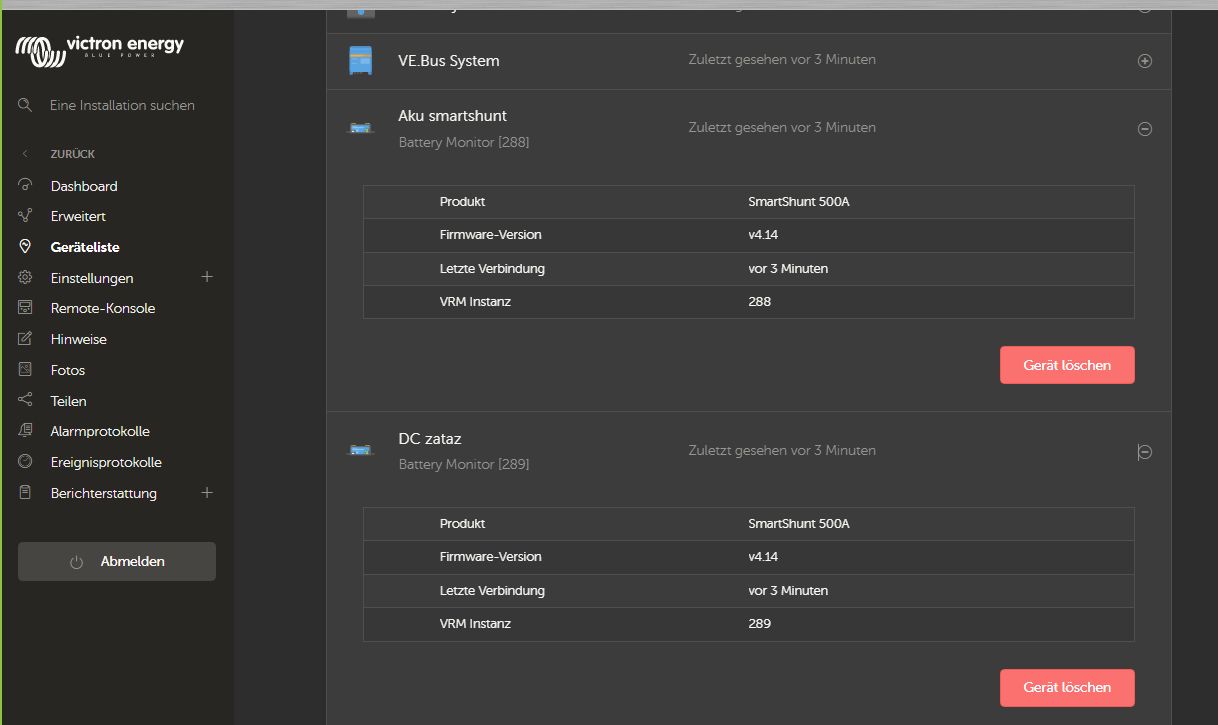Viewport: 1218px width, 725px height.
Task: Go to Ereignisprotokolle
Action: (x=105, y=462)
